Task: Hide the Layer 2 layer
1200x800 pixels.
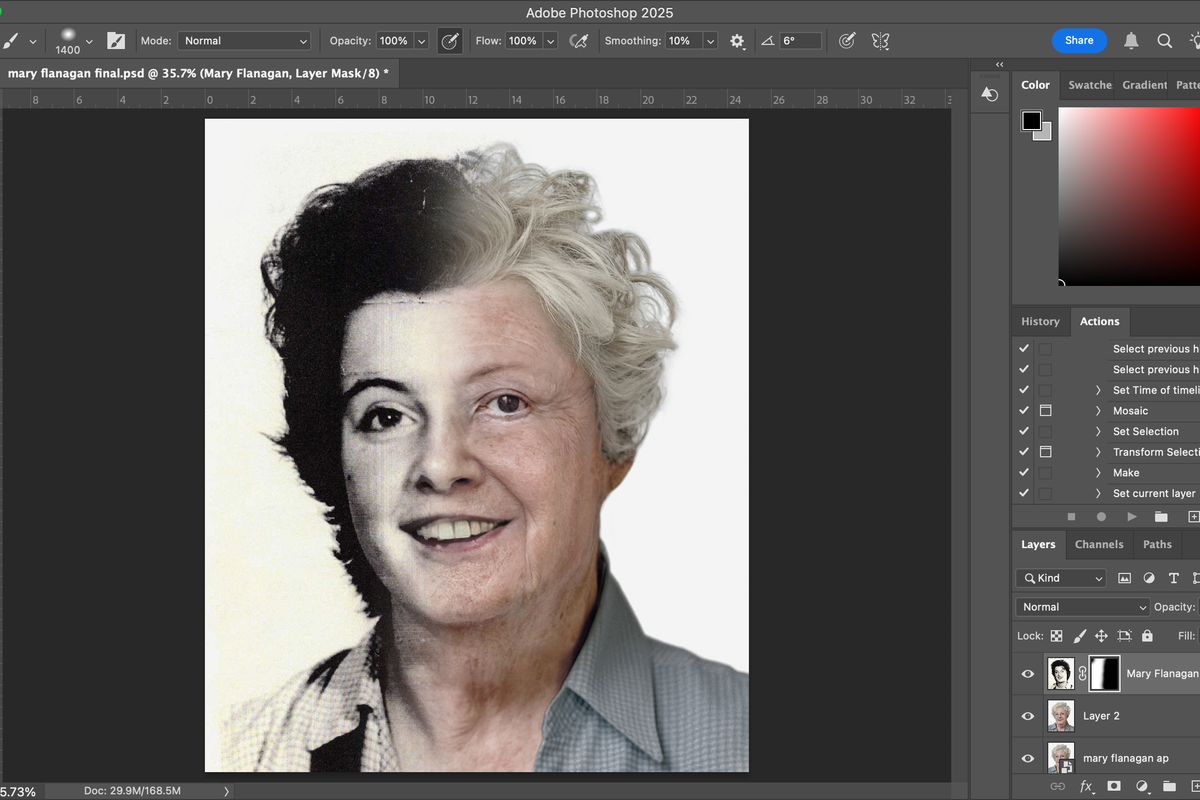Action: coord(1027,715)
